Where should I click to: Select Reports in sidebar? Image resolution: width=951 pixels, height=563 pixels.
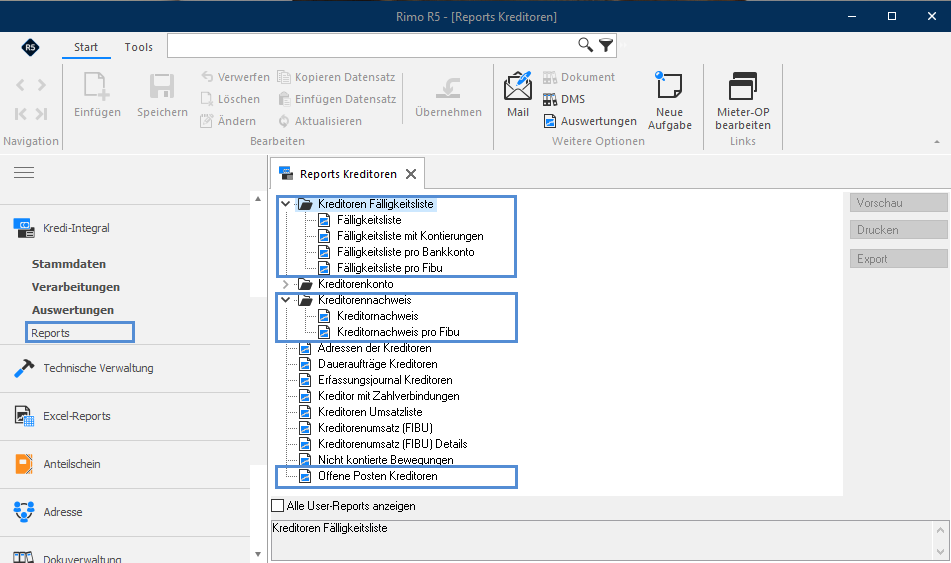[x=50, y=333]
